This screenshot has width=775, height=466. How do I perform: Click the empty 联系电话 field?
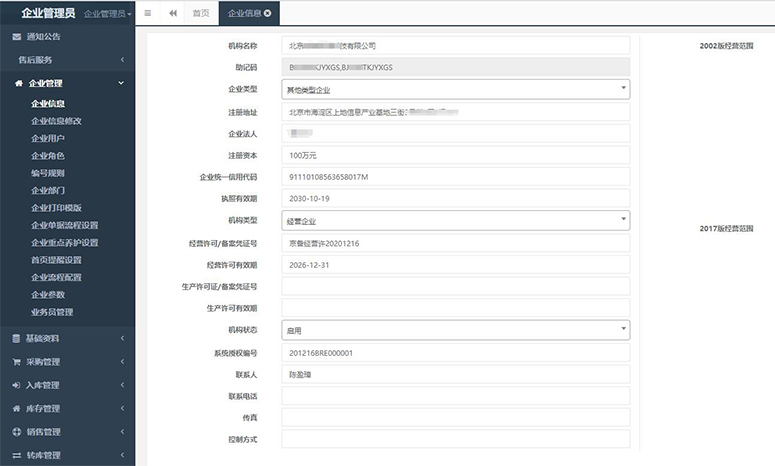coord(456,396)
